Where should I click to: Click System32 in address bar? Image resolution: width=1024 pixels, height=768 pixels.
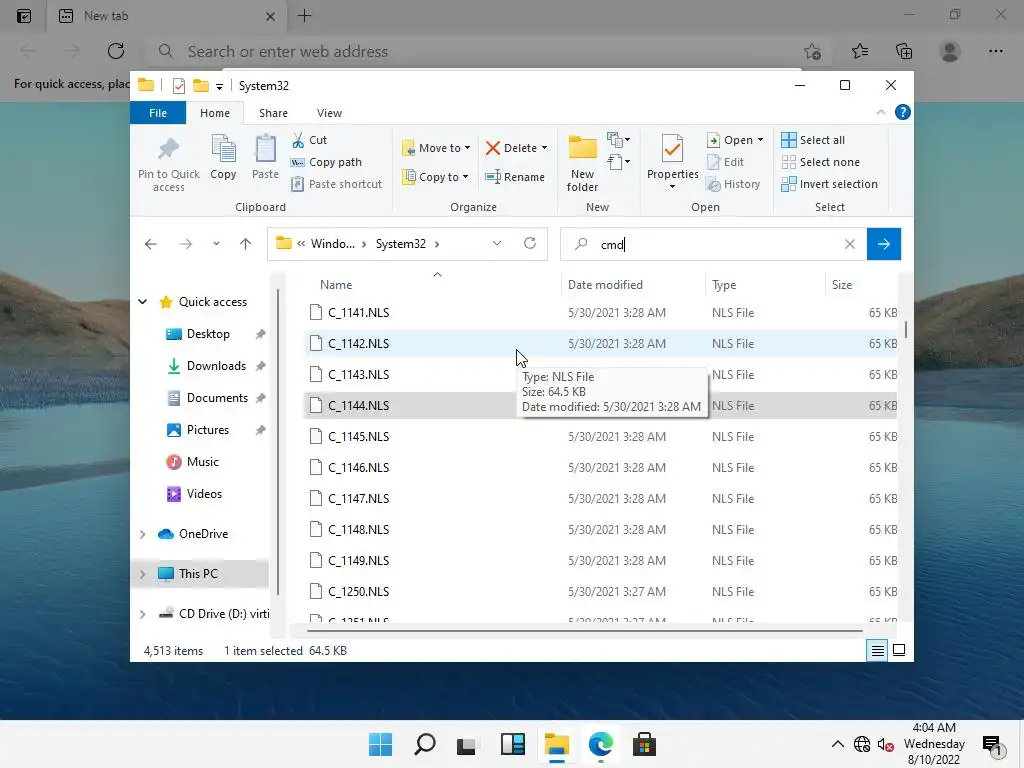pyautogui.click(x=400, y=244)
